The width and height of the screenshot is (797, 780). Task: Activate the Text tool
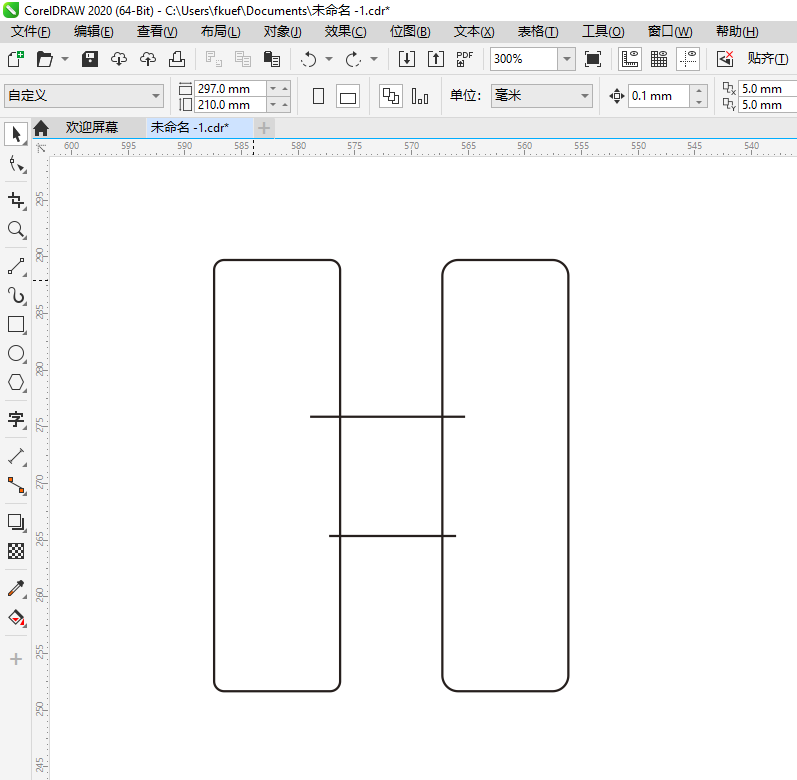(16, 419)
